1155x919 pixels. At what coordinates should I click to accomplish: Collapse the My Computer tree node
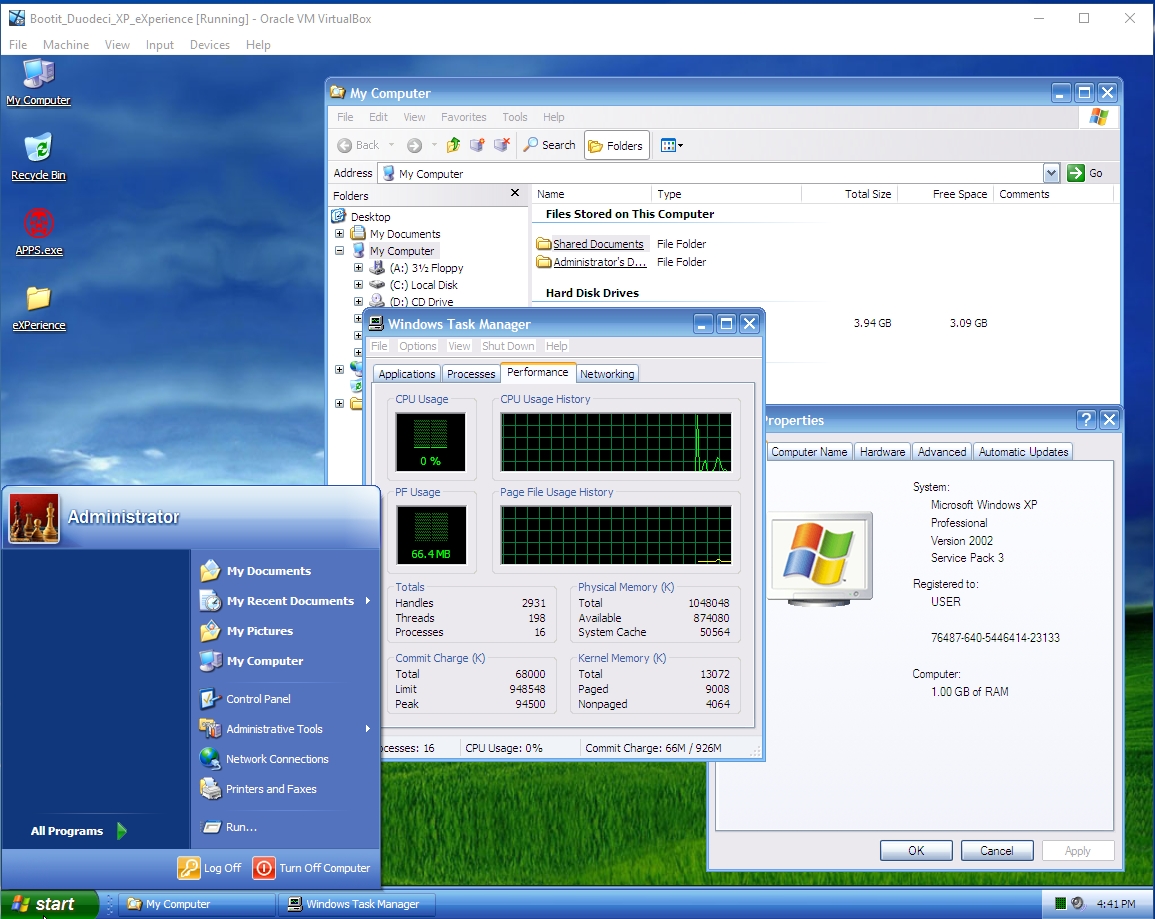(x=340, y=250)
